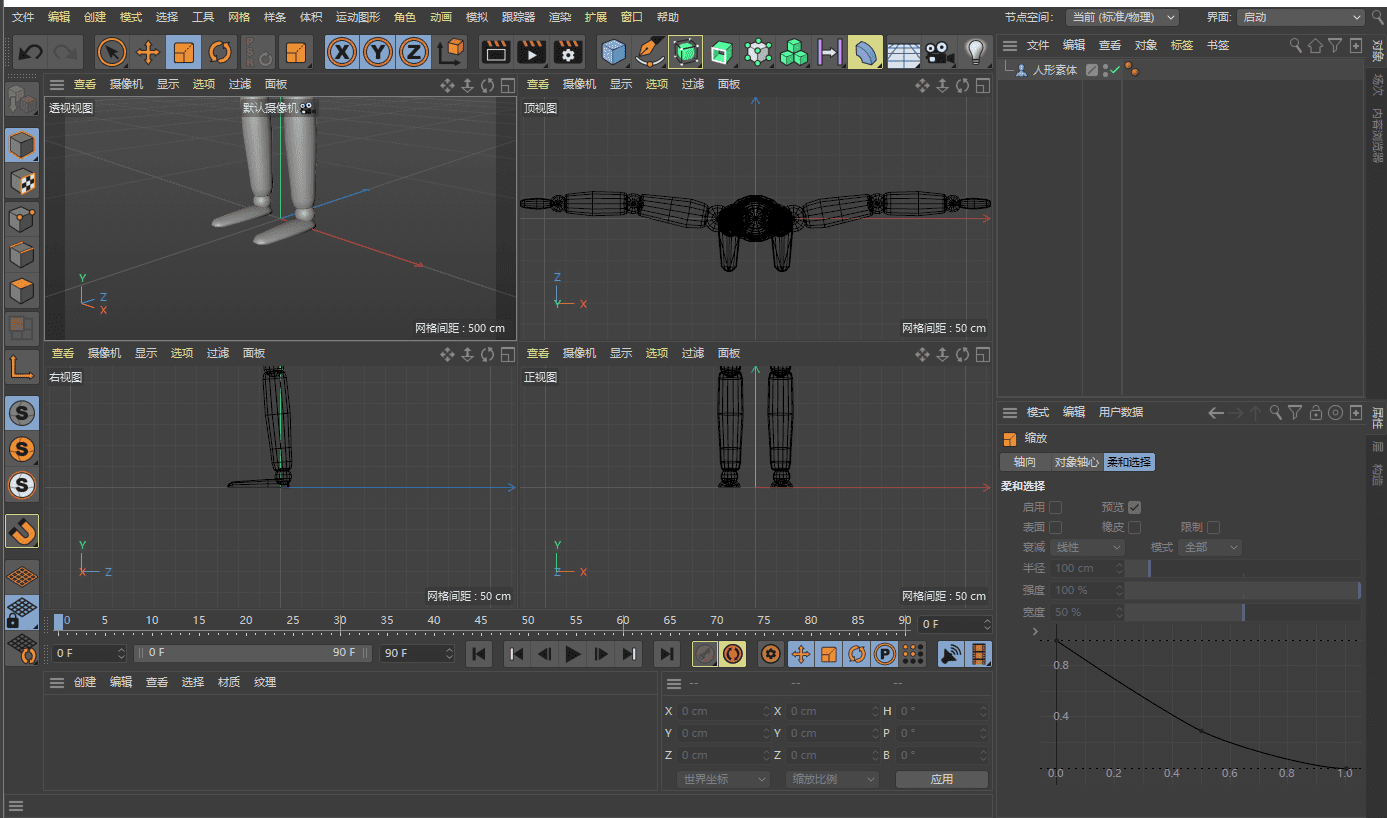This screenshot has width=1387, height=818.
Task: Click the 强度 slider track
Action: (1243, 590)
